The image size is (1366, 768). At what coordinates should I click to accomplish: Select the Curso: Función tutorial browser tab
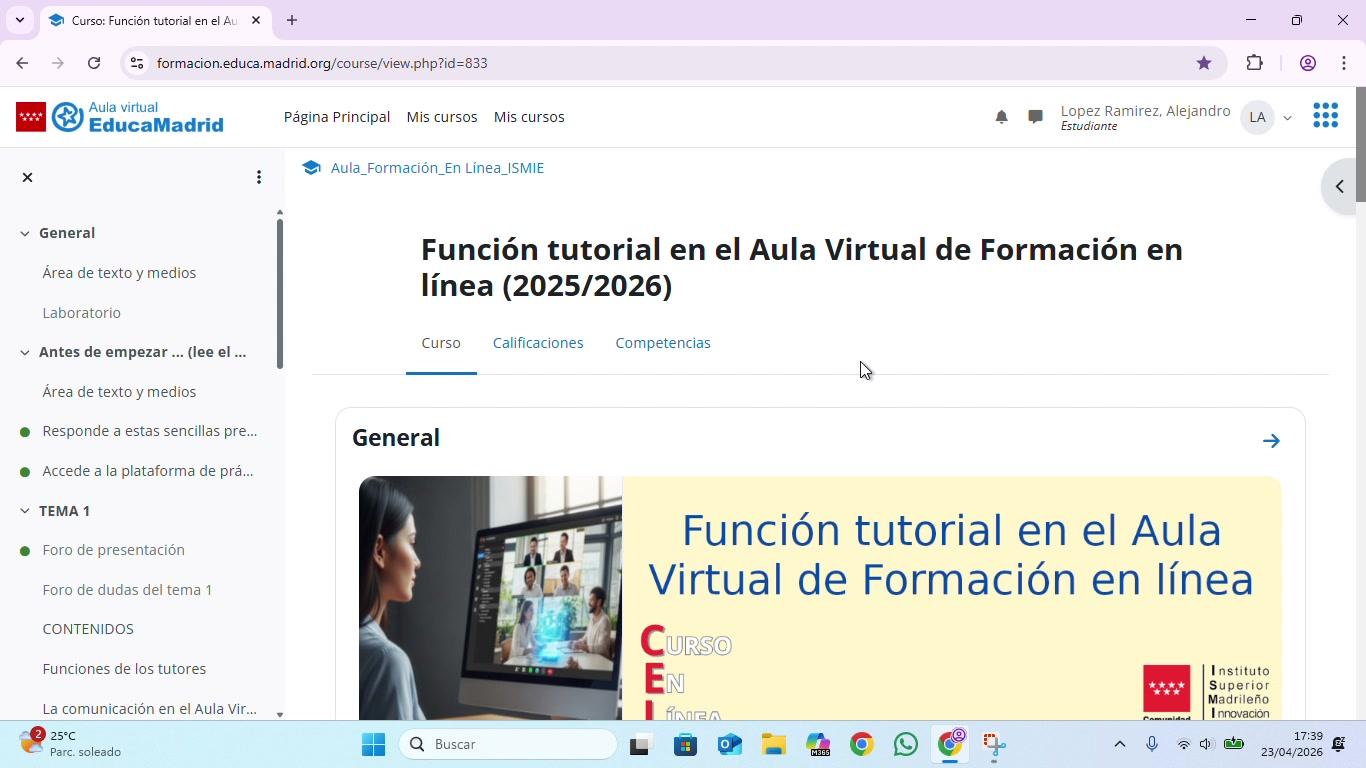tap(154, 20)
